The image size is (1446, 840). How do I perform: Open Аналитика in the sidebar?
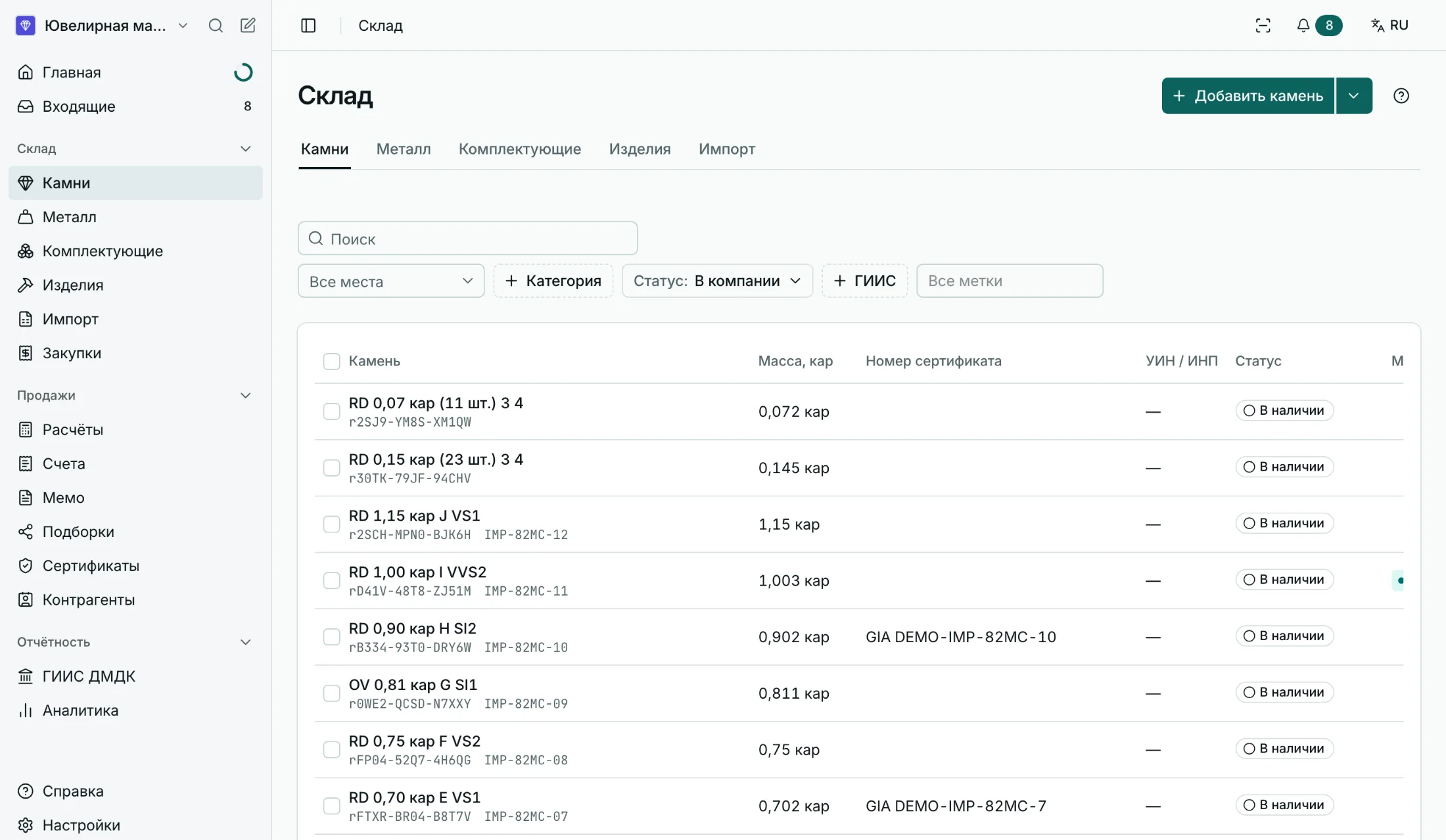(x=135, y=711)
